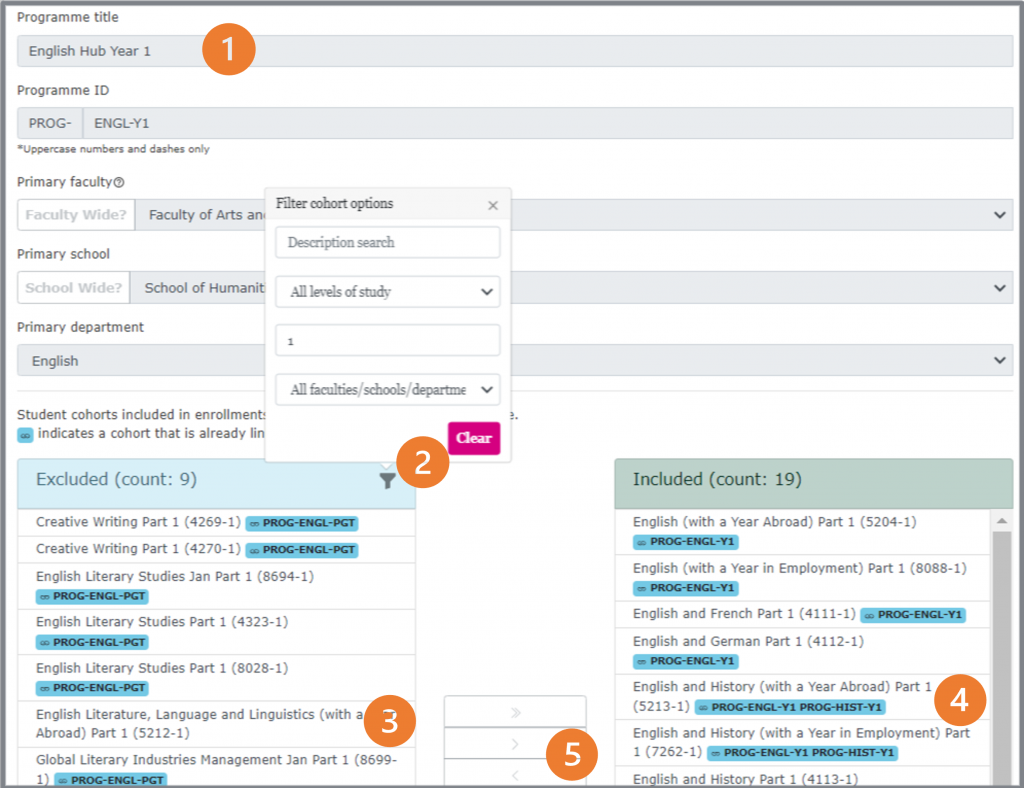Open the All faculties/schools/departments dropdown
Image resolution: width=1024 pixels, height=788 pixels.
point(387,390)
